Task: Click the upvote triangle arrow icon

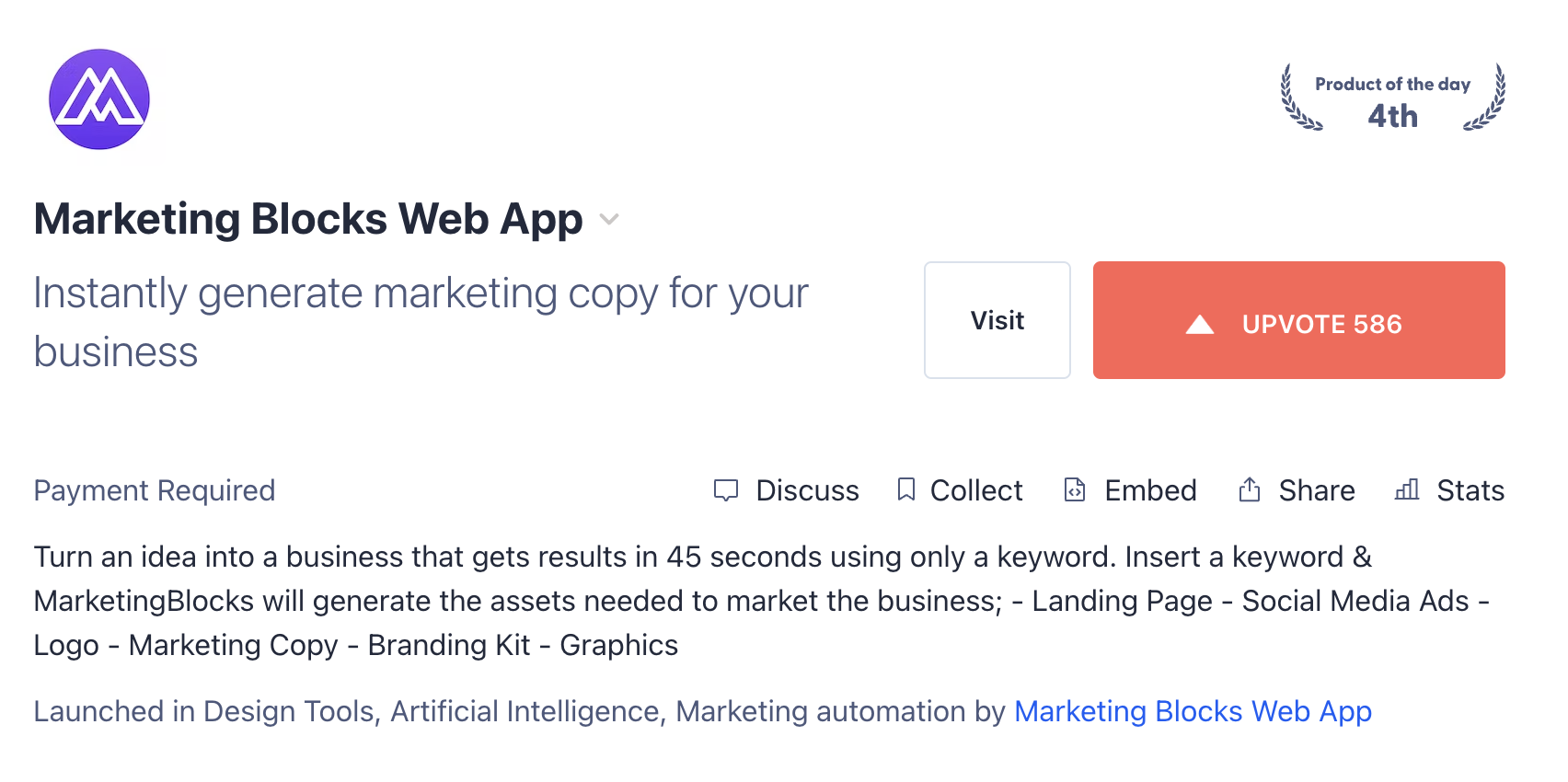Action: [1200, 324]
